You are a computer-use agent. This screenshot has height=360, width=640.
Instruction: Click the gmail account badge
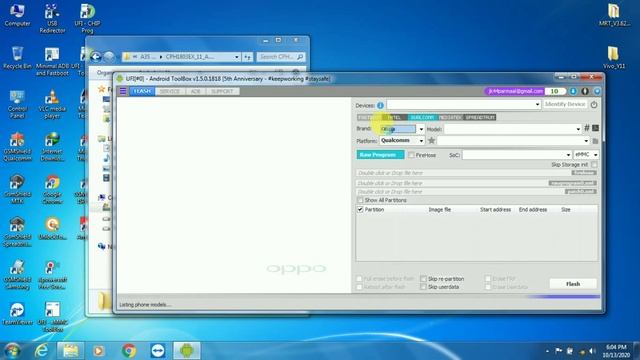[x=515, y=91]
